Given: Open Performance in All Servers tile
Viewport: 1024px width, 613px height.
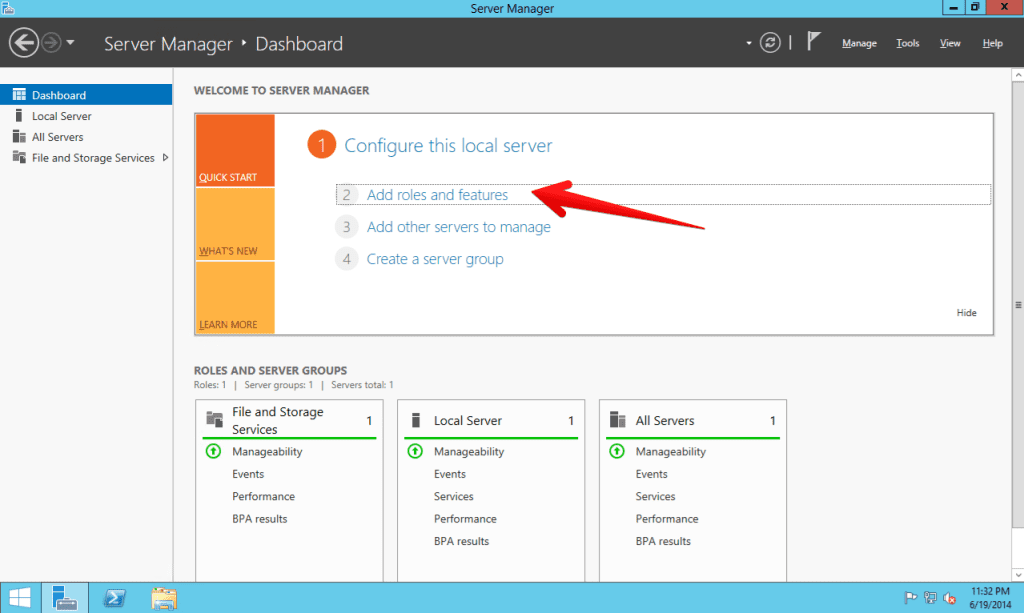Looking at the screenshot, I should click(667, 518).
